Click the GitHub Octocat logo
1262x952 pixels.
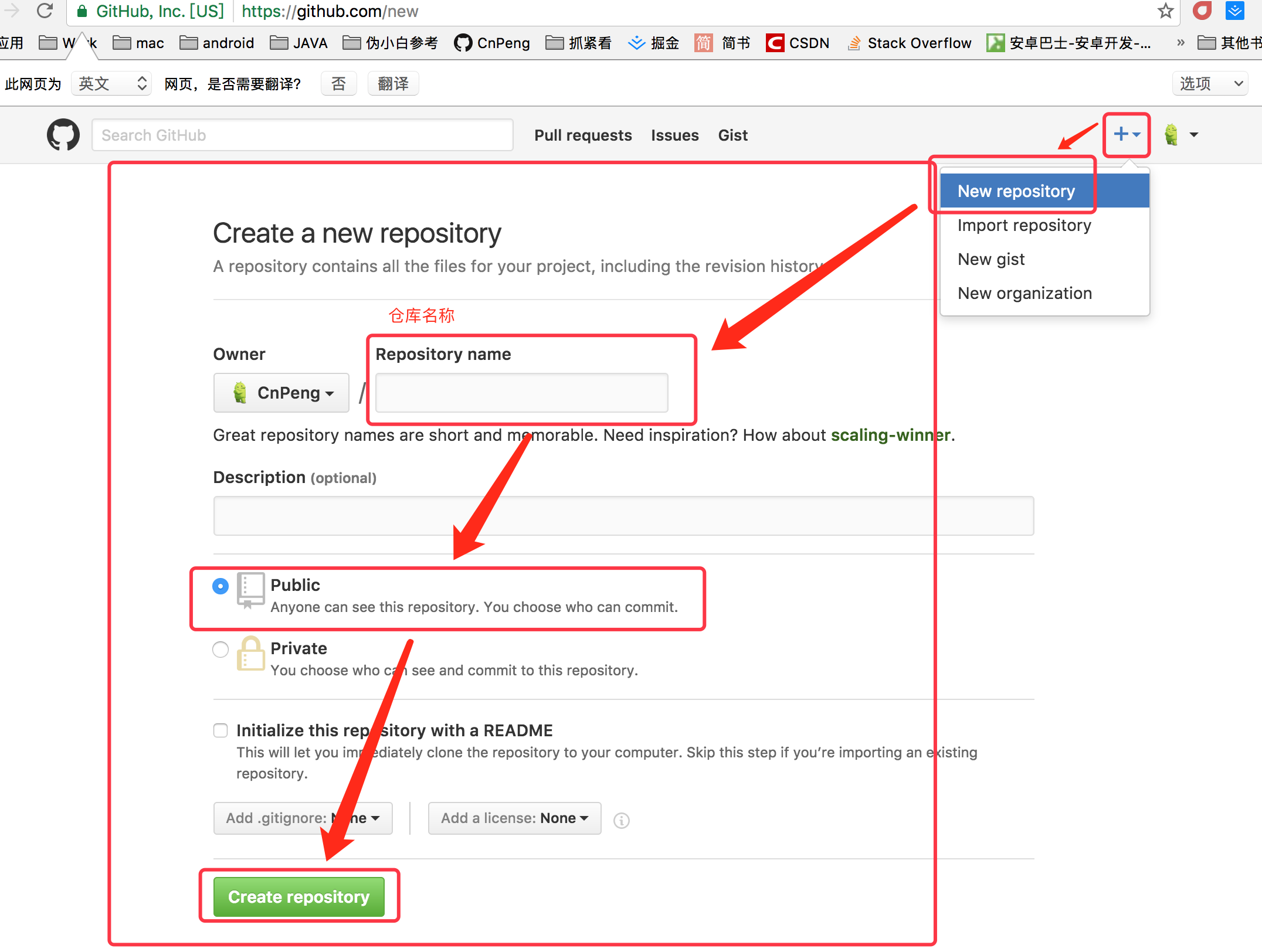[63, 135]
